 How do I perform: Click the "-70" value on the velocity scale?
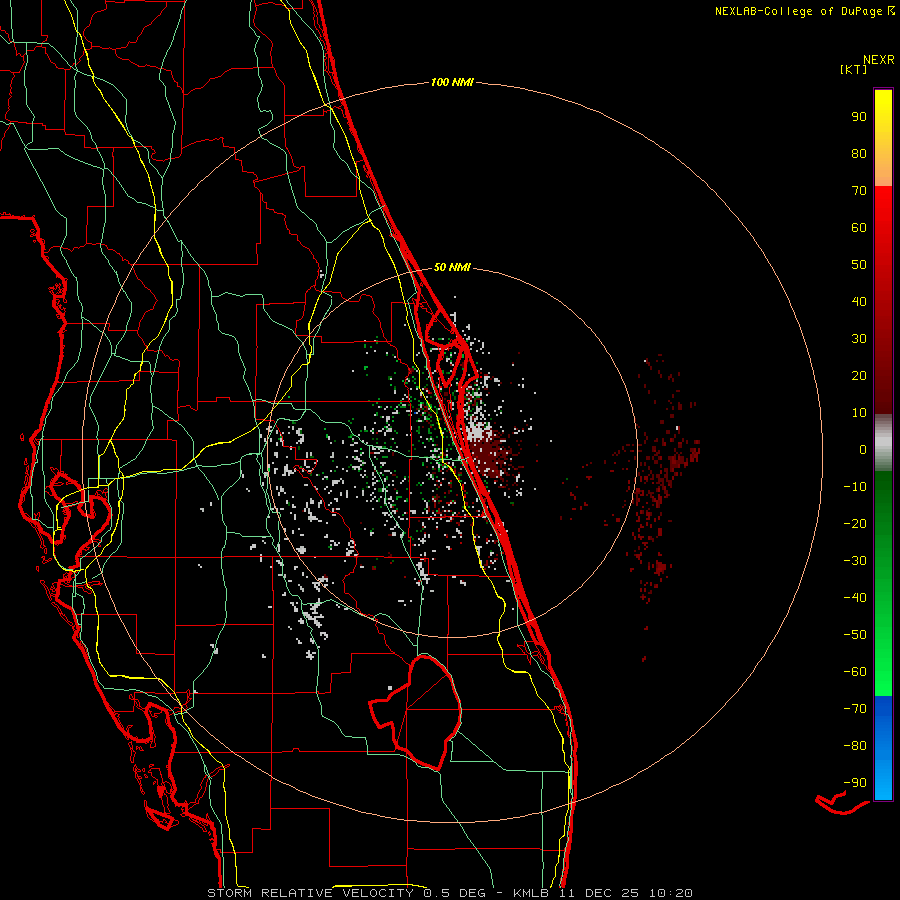point(855,709)
